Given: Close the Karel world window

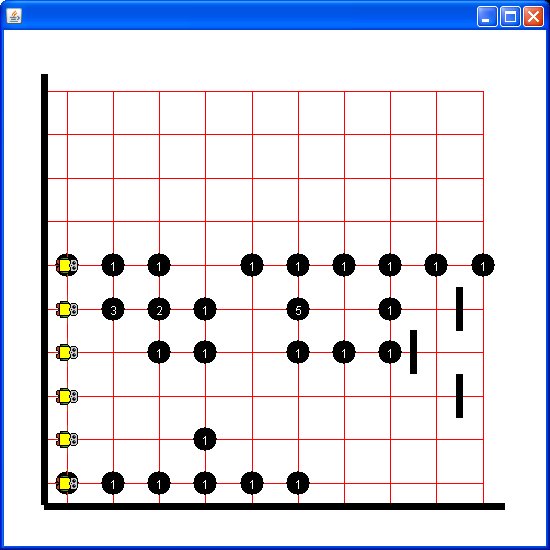Looking at the screenshot, I should click(x=533, y=16).
